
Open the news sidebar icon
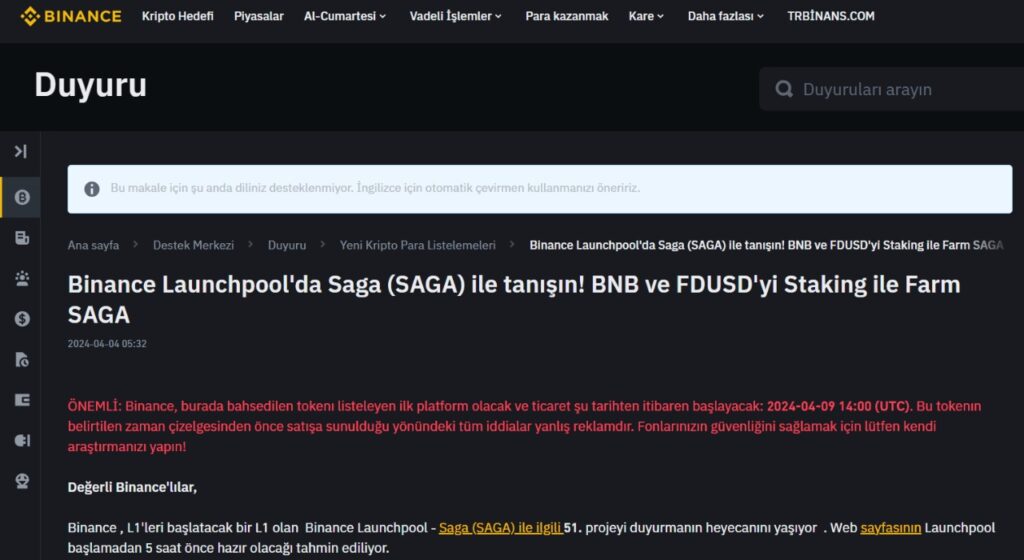(22, 238)
